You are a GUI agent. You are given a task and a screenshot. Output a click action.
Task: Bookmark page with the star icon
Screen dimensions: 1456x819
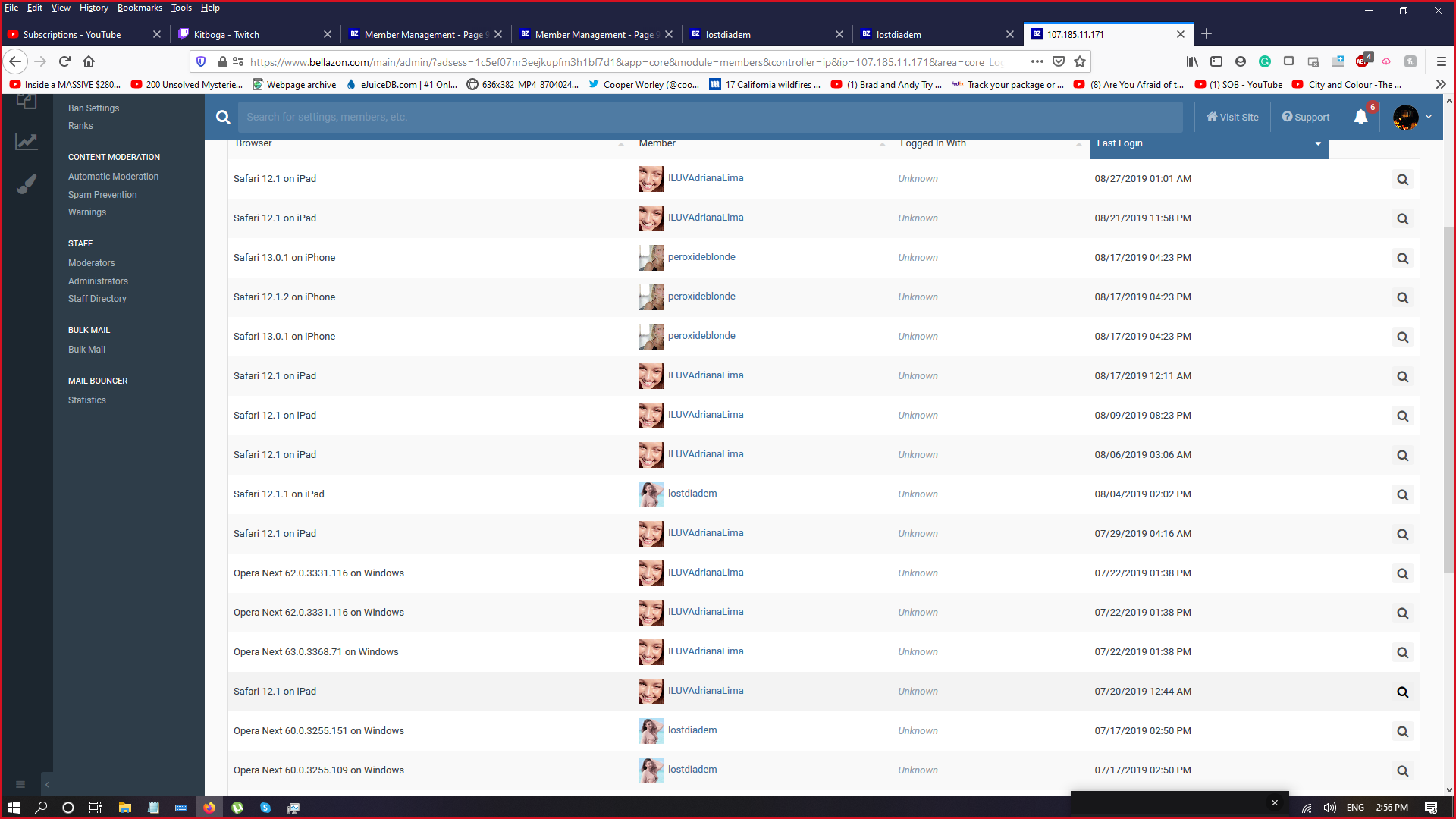pos(1080,61)
